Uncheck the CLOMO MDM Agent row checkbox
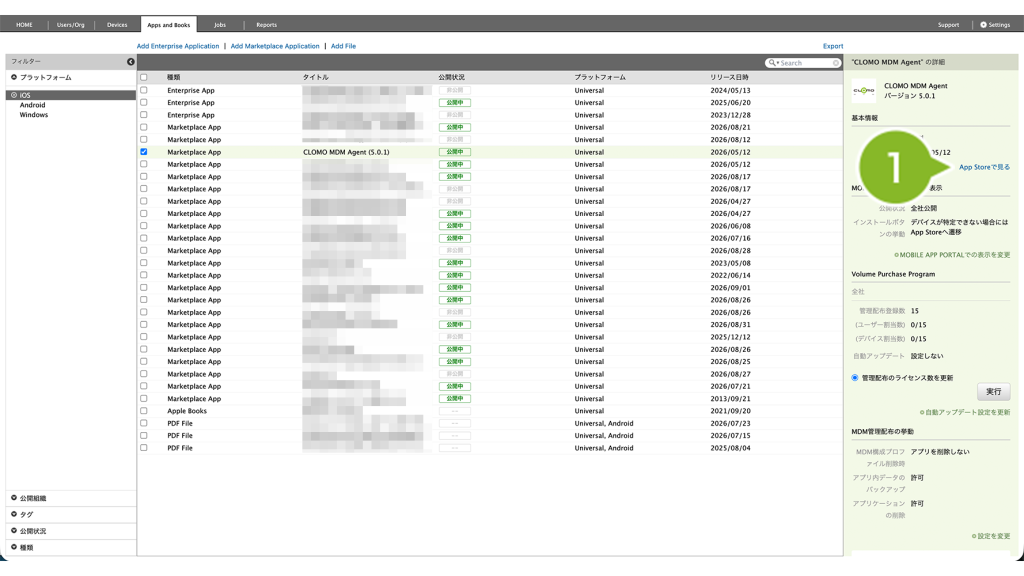 coord(144,152)
